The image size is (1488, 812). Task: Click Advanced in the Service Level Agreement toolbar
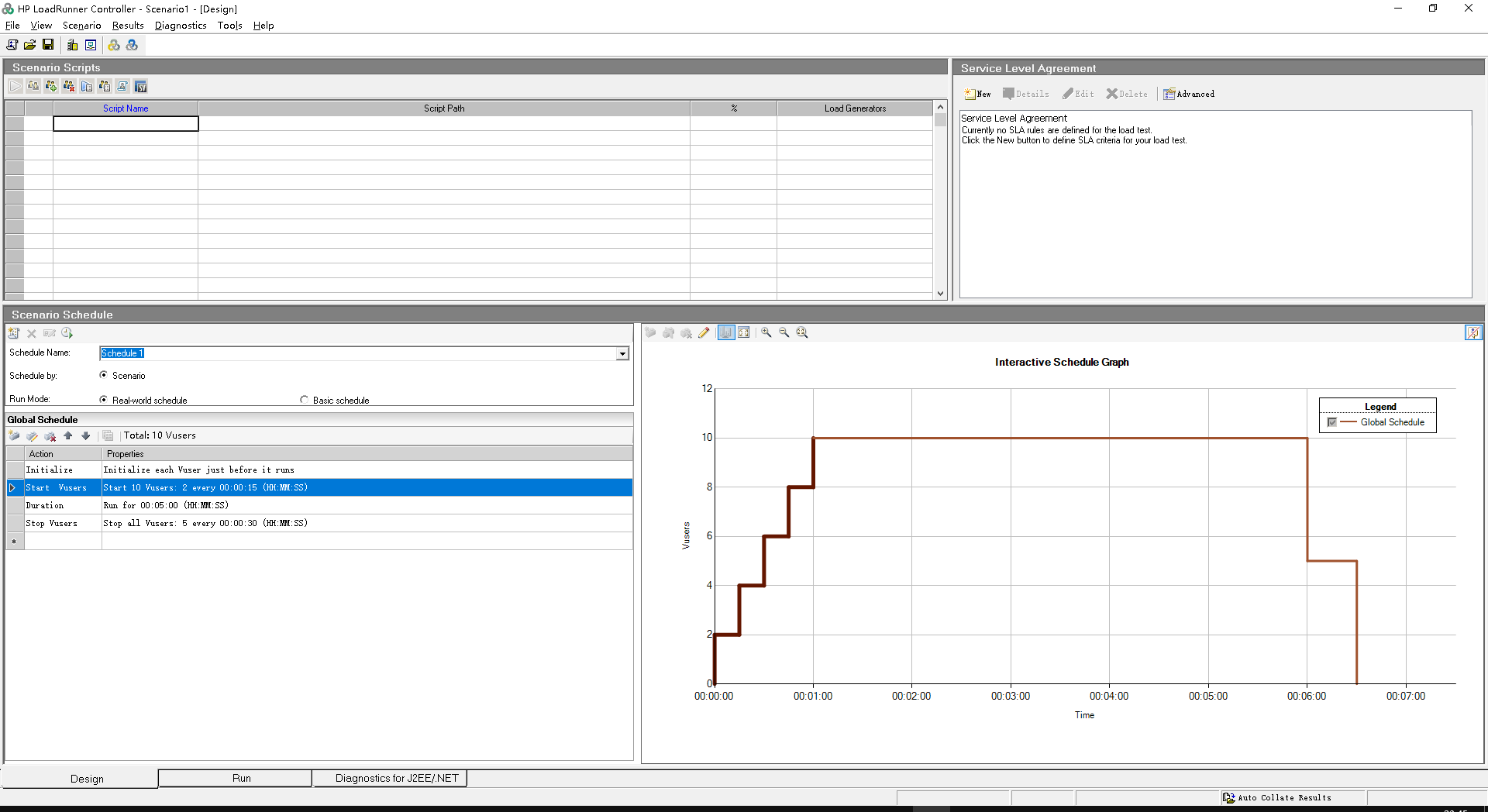tap(1189, 94)
